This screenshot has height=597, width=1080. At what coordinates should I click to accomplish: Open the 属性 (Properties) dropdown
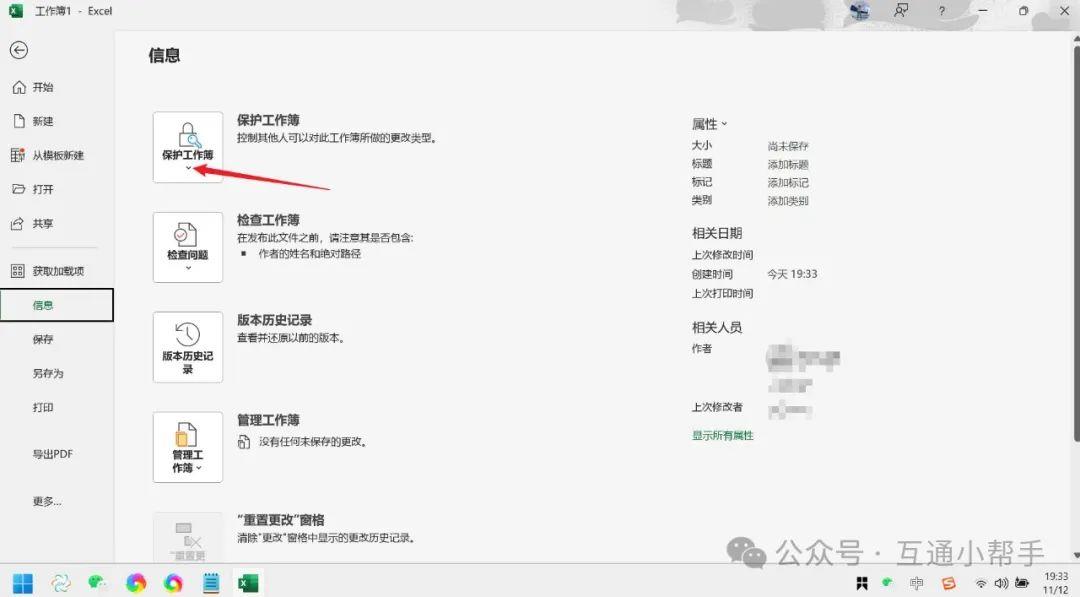[x=710, y=123]
